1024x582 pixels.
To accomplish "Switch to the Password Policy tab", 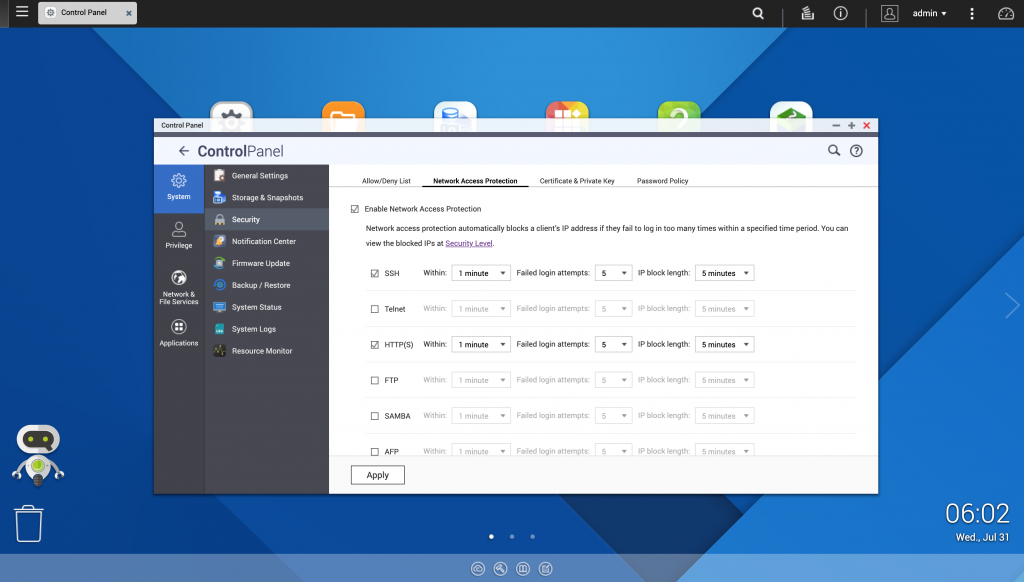I will [662, 181].
